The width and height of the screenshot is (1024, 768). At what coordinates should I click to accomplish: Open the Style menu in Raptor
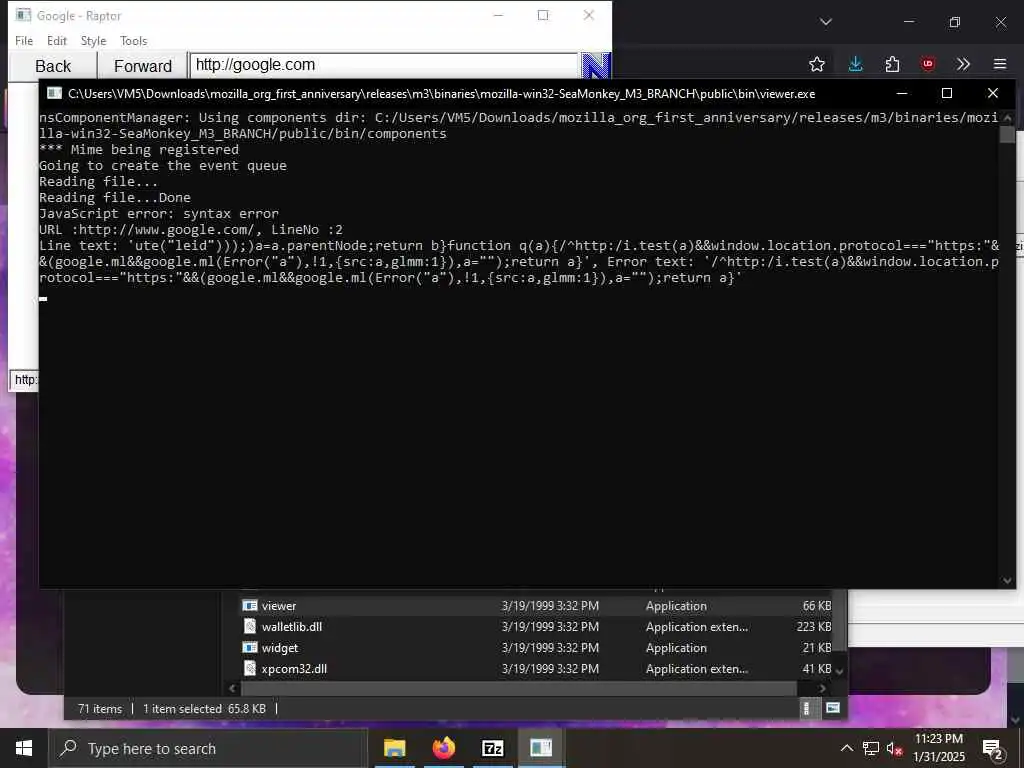tap(93, 40)
